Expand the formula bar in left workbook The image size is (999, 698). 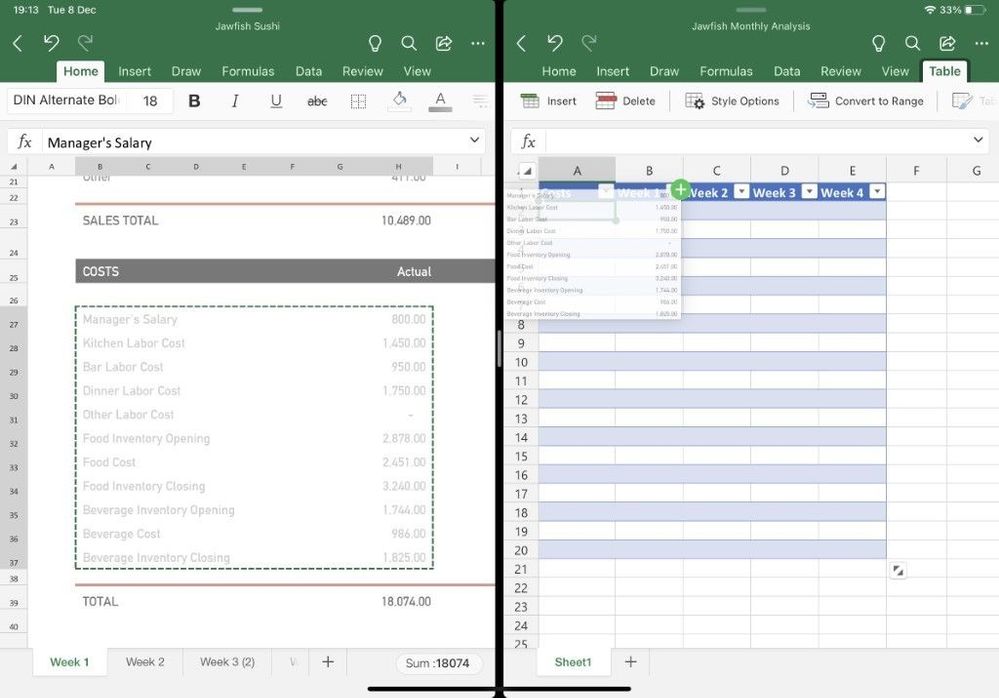point(474,140)
